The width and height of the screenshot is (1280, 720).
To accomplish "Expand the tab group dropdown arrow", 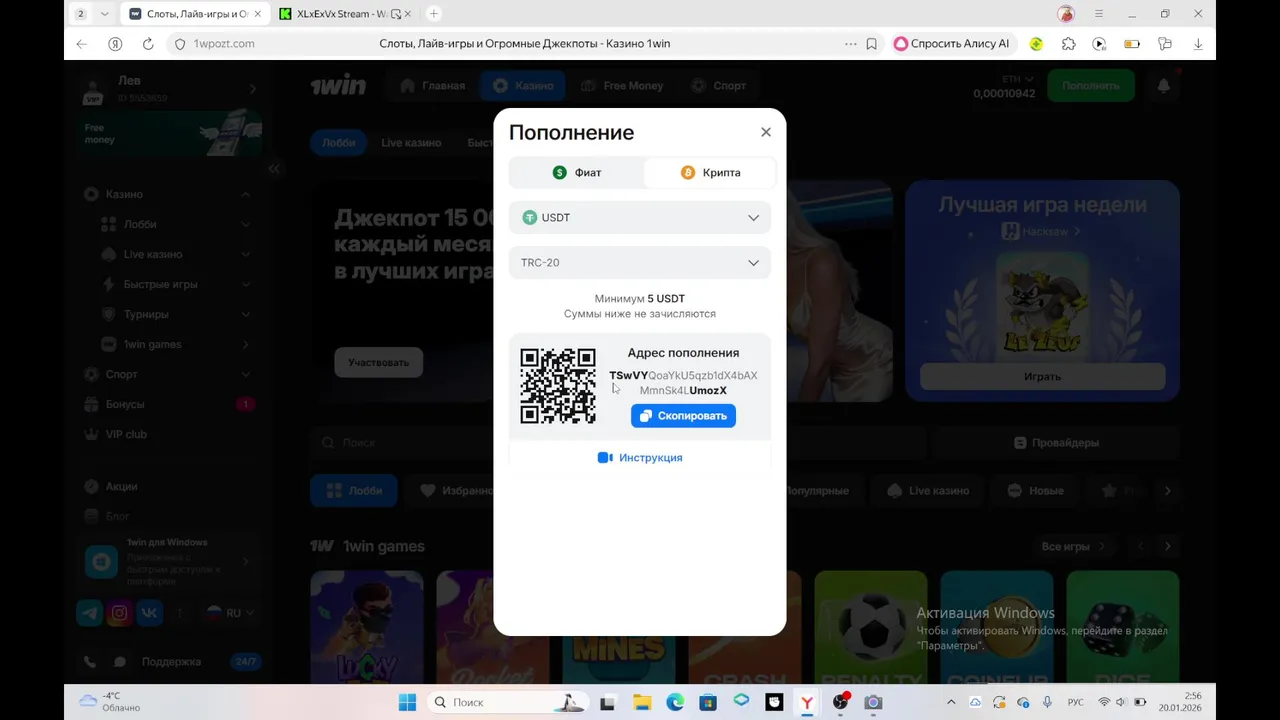I will click(x=104, y=14).
